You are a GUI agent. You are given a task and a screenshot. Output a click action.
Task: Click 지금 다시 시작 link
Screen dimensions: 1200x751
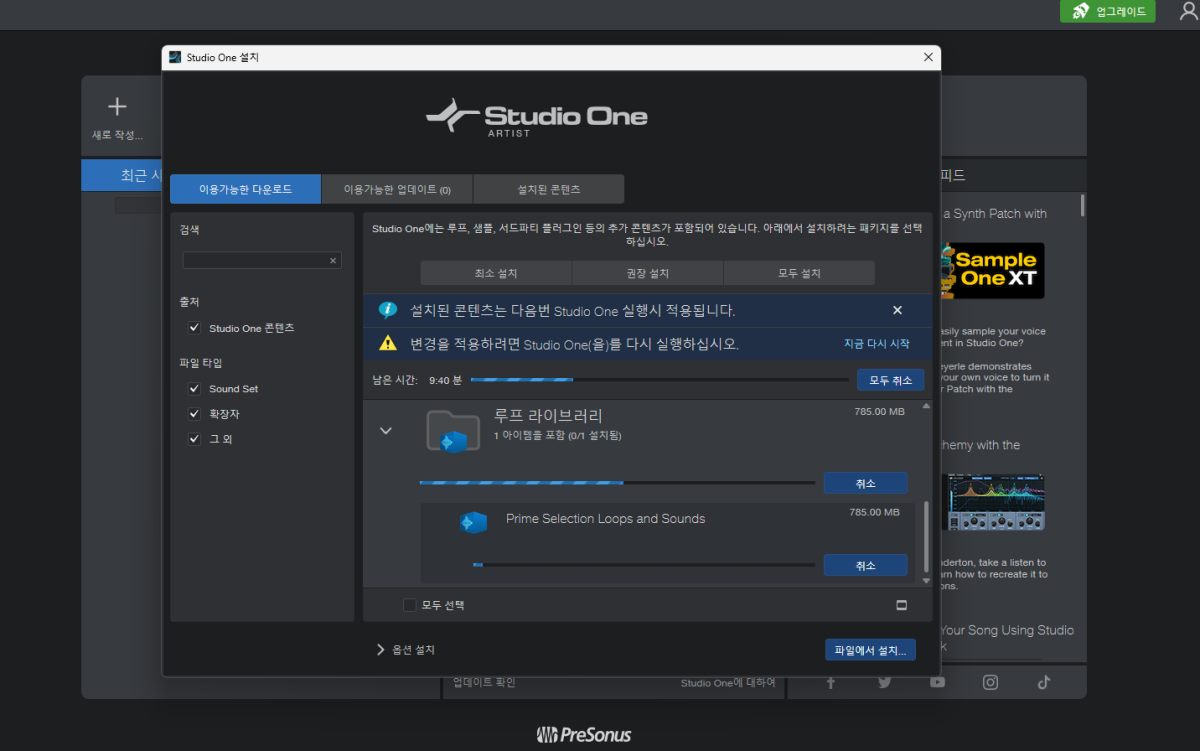pyautogui.click(x=877, y=343)
